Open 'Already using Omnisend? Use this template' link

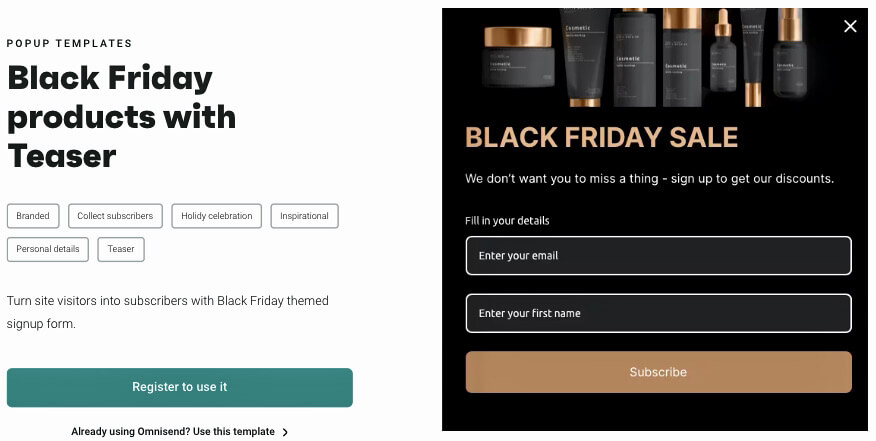tap(172, 432)
